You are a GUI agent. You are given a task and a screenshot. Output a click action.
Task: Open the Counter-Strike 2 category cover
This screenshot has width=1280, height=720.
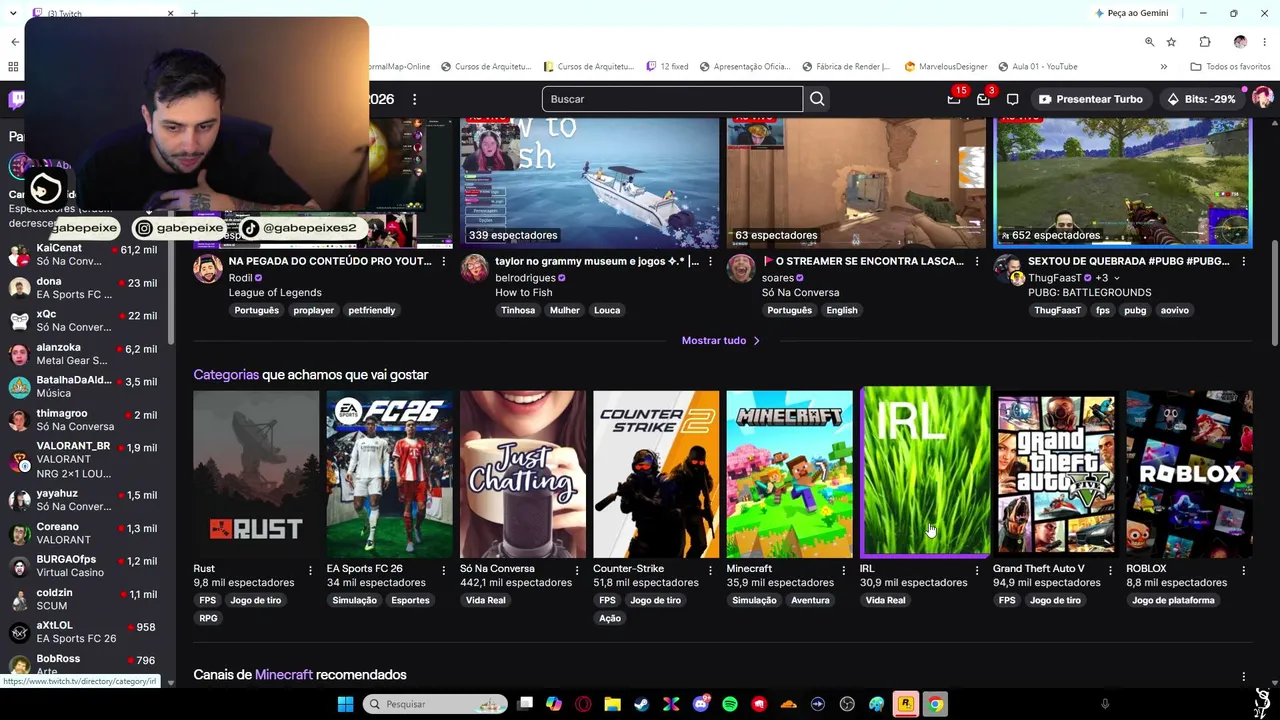(x=656, y=474)
